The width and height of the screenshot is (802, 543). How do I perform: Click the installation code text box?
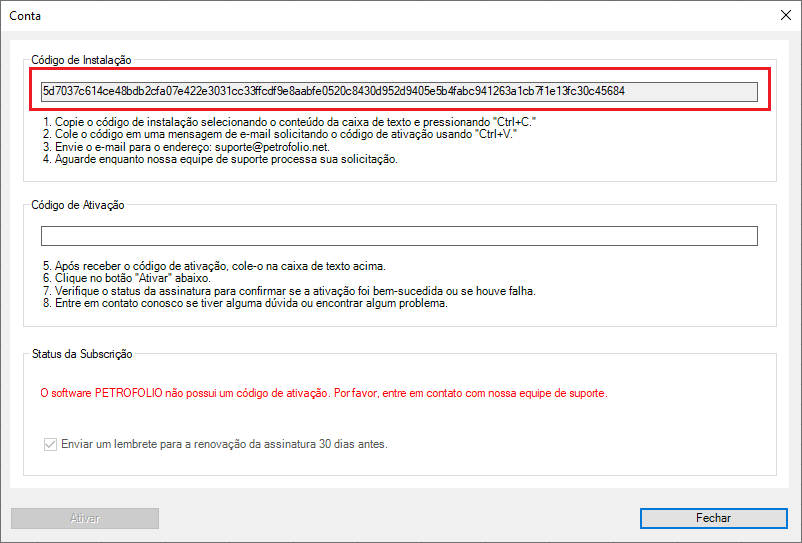click(398, 91)
